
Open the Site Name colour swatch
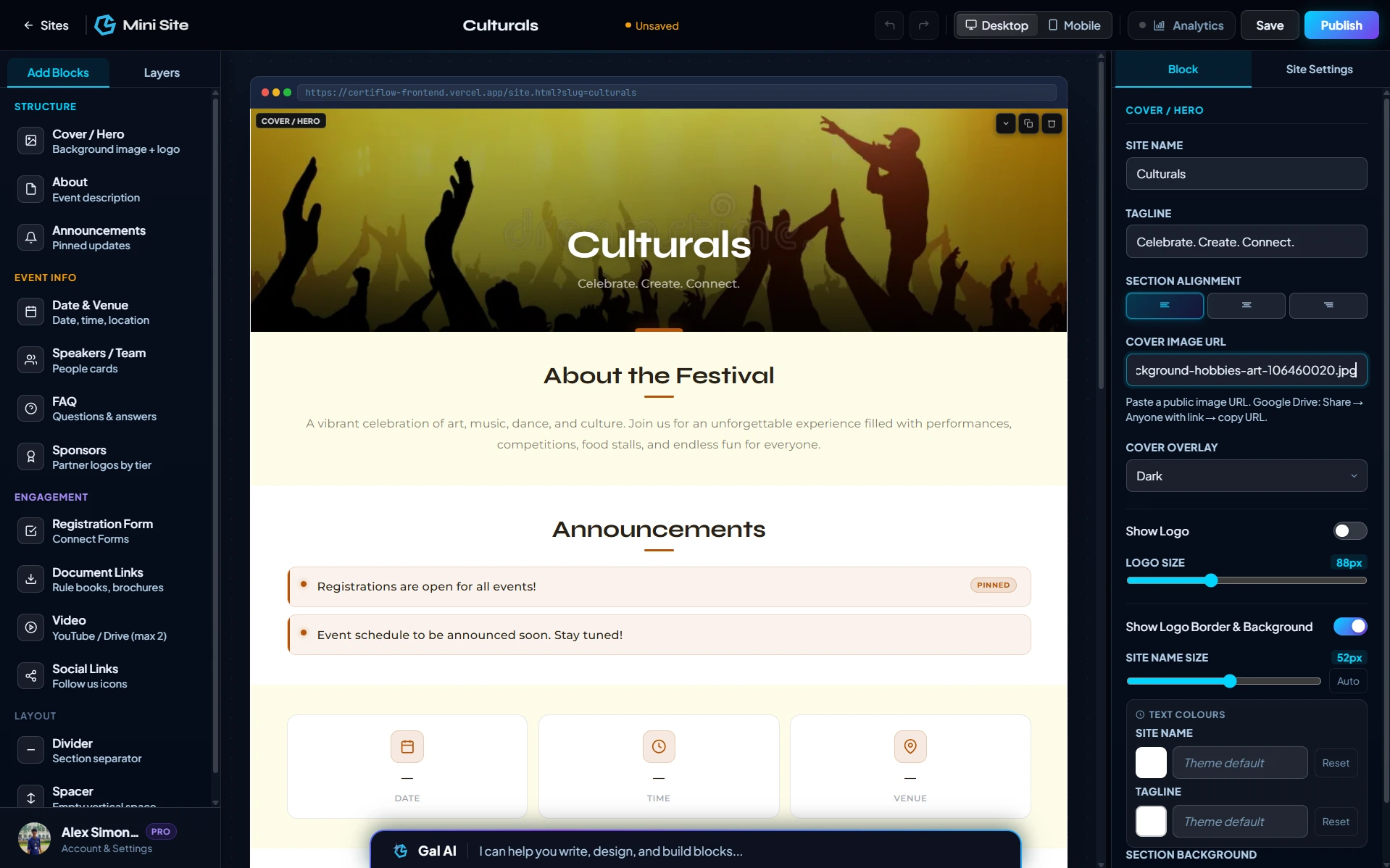(x=1151, y=763)
